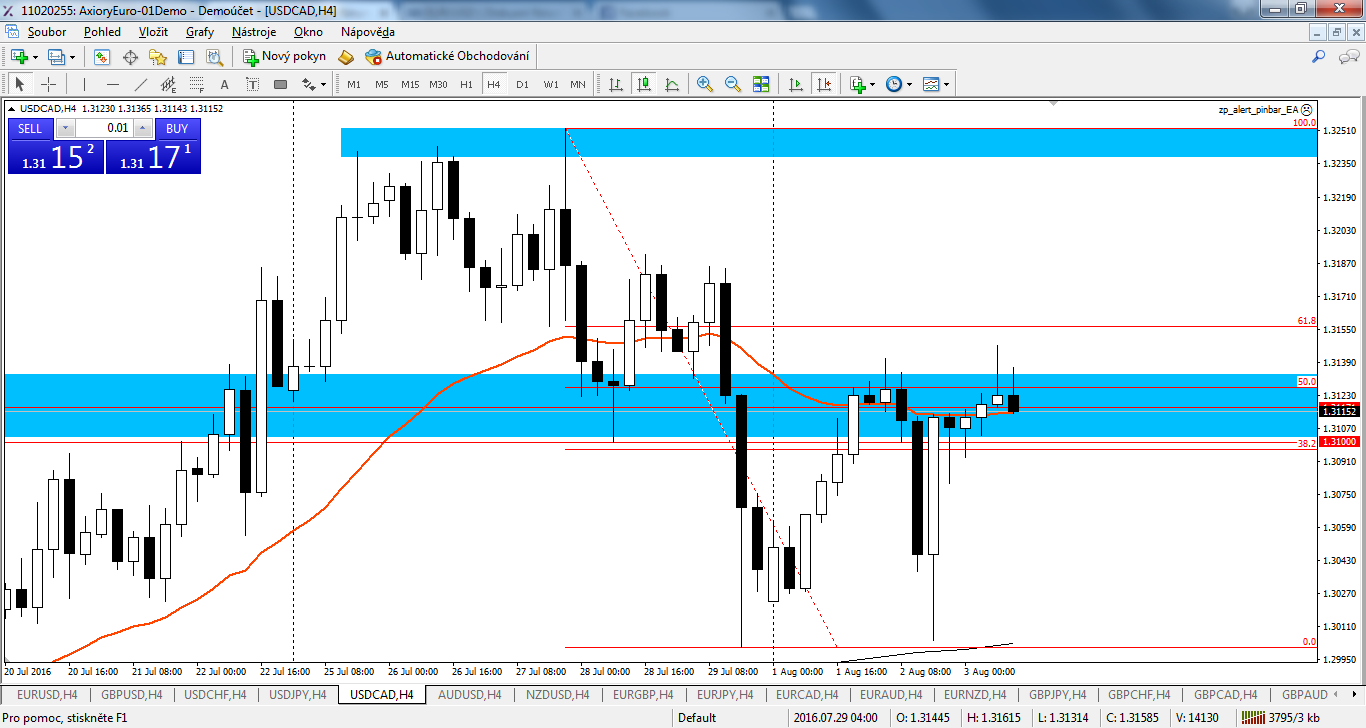The image size is (1366, 728).
Task: Click the BUY button
Action: click(177, 128)
